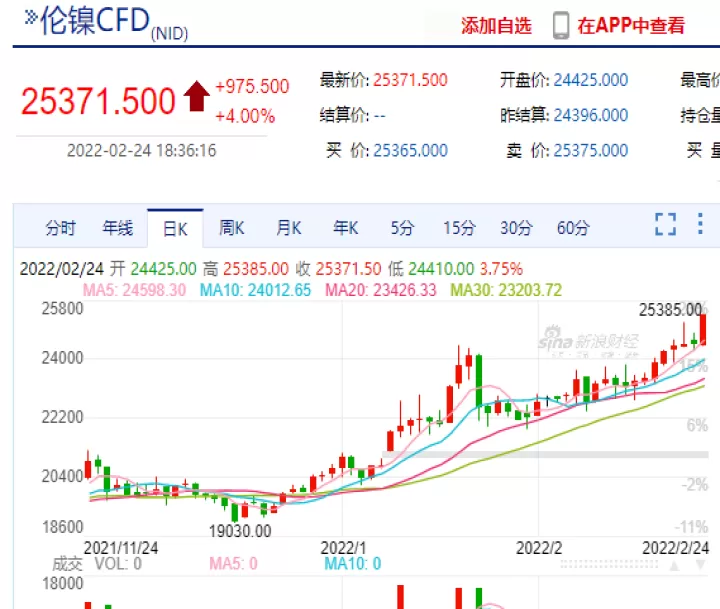Click the +4.00% change percentage

pos(245,116)
